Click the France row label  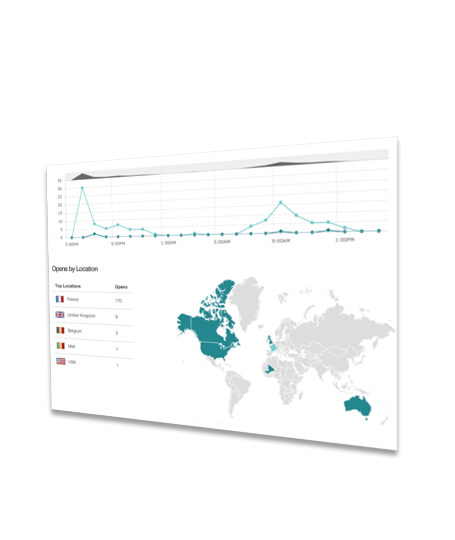pos(73,299)
